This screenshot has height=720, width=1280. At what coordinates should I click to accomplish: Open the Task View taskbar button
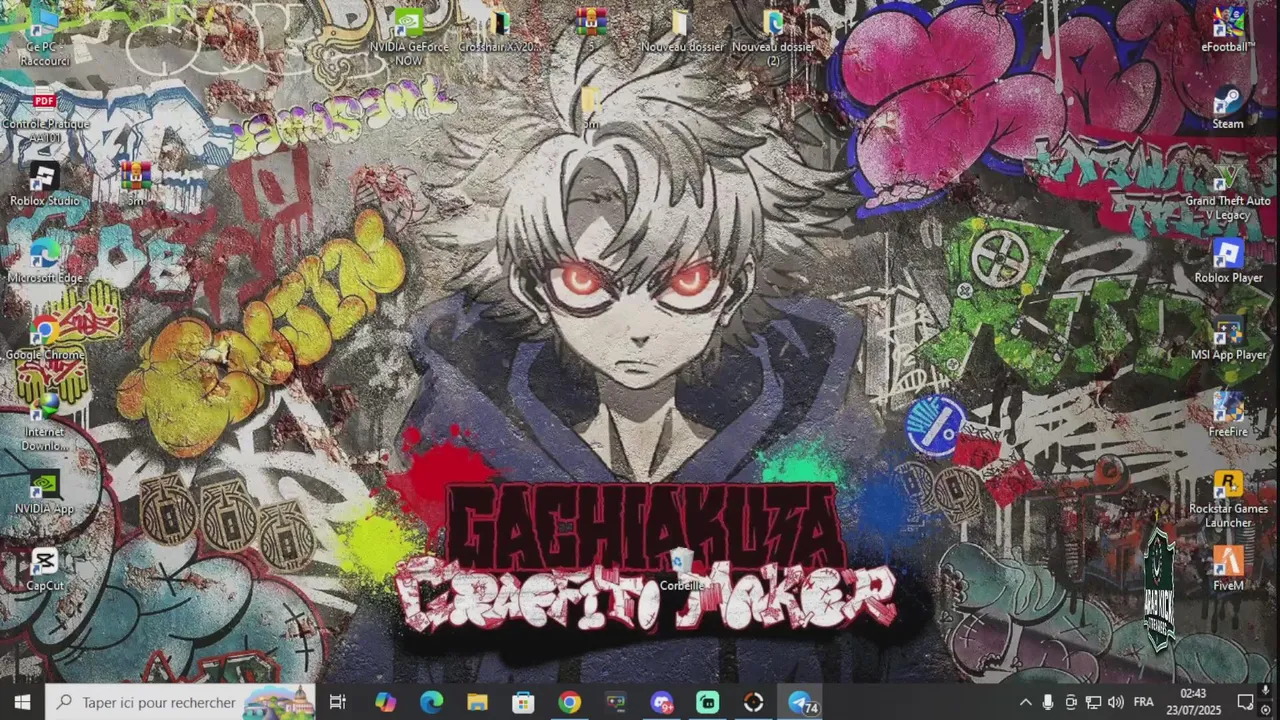click(x=338, y=703)
